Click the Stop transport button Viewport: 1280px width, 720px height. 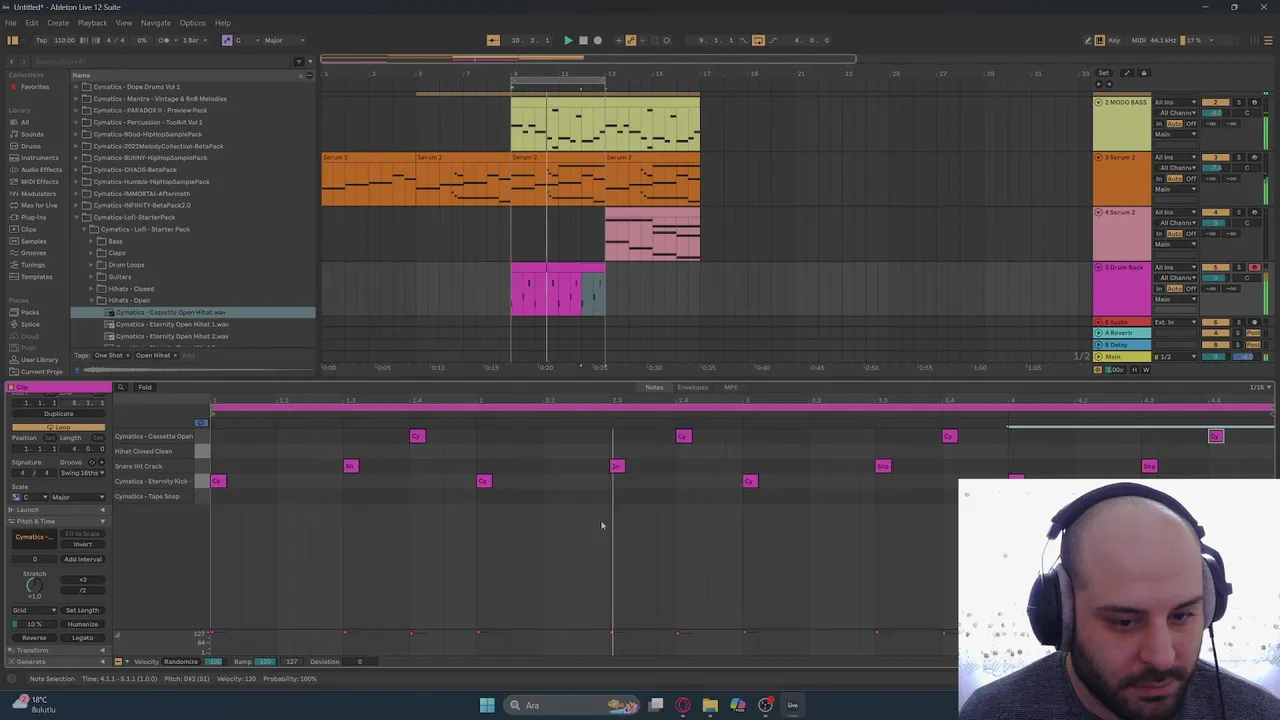[x=583, y=40]
